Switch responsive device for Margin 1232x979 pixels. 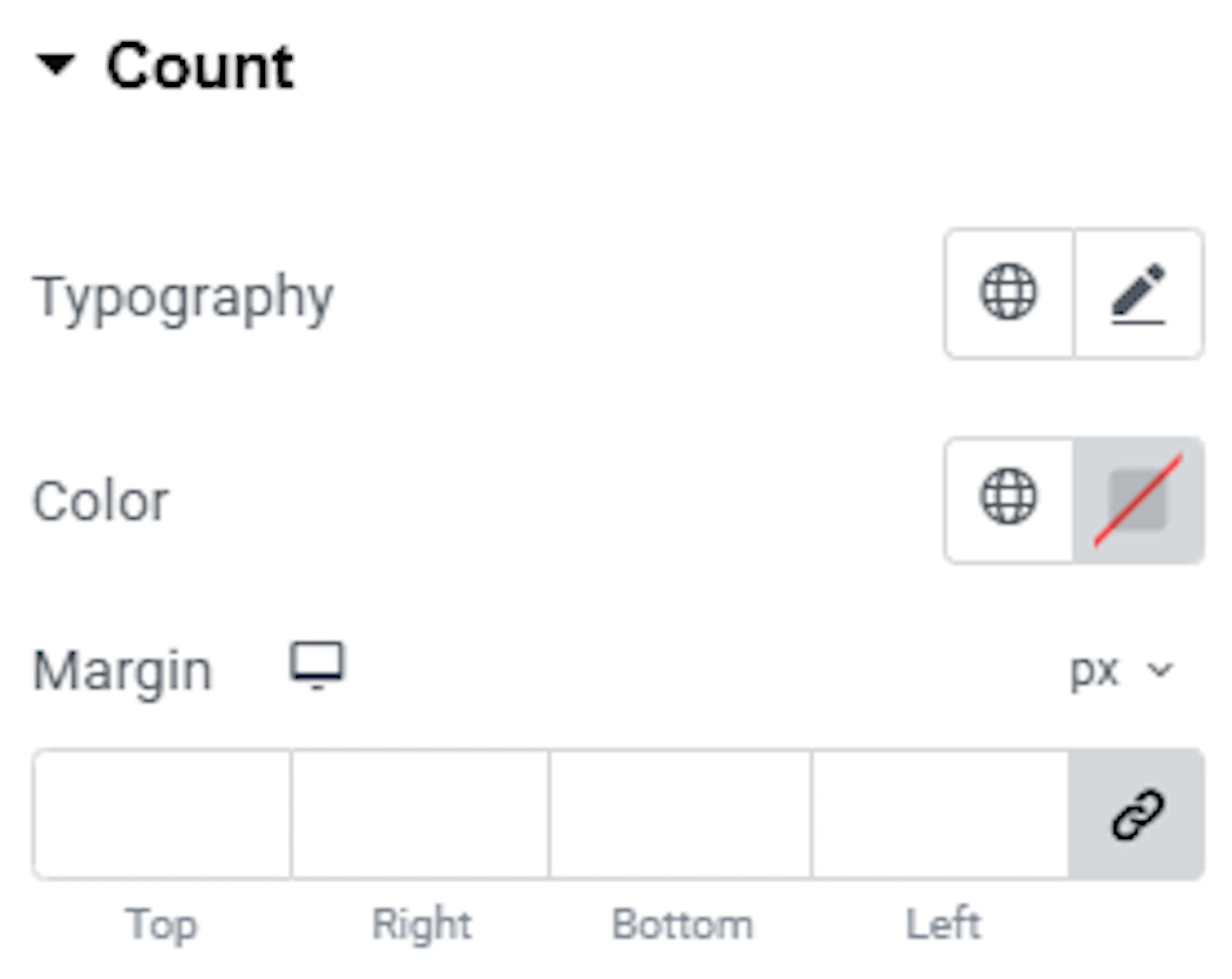point(317,666)
